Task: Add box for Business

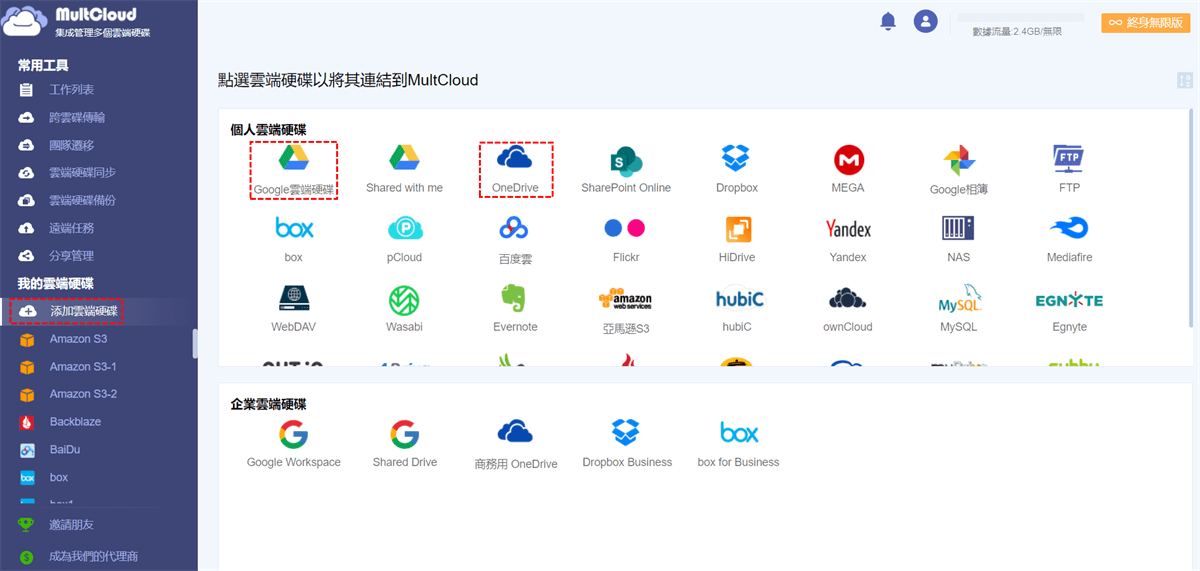Action: coord(738,444)
